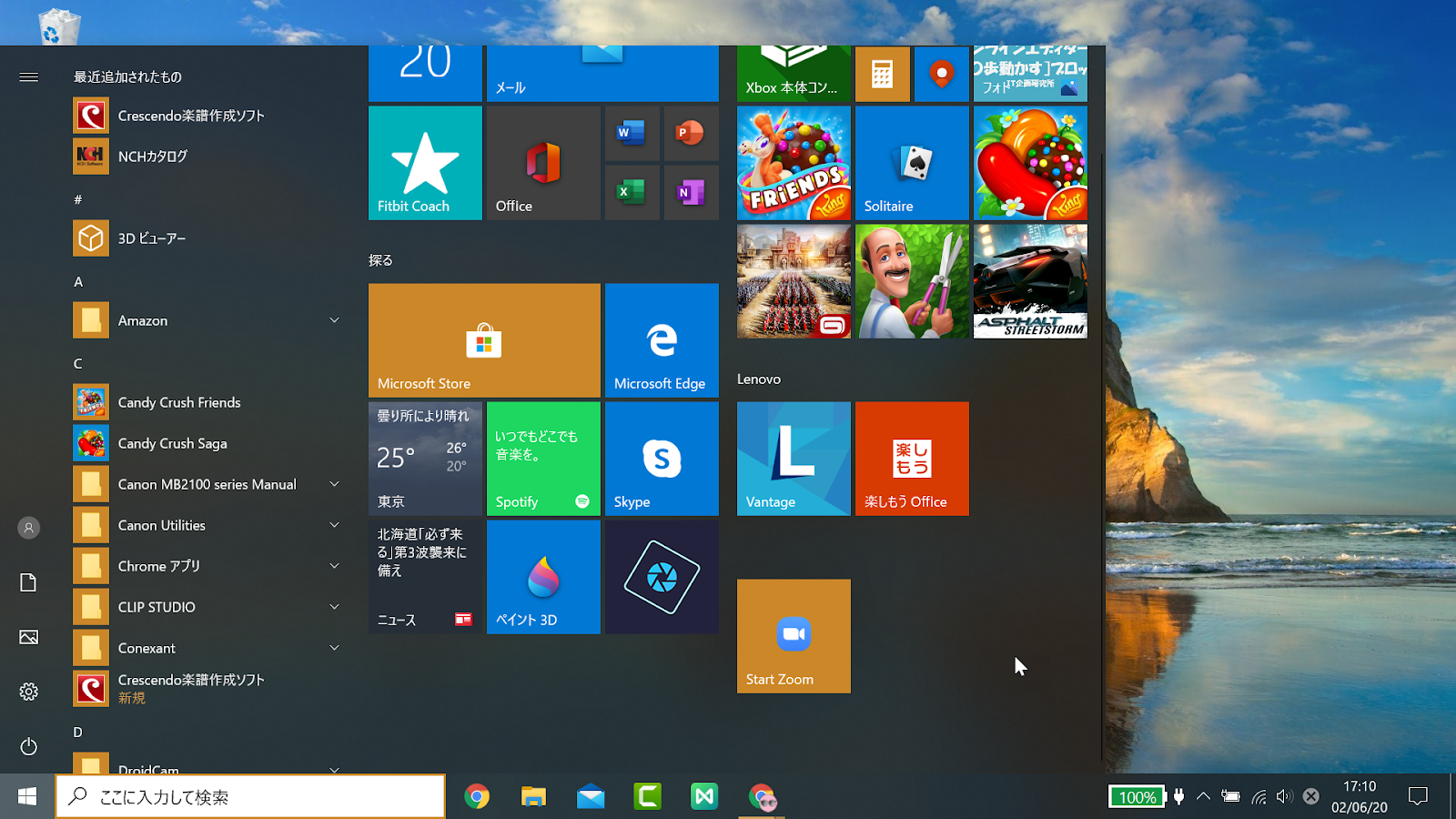Open the Maps pin small tile
The image size is (1456, 819).
click(941, 74)
